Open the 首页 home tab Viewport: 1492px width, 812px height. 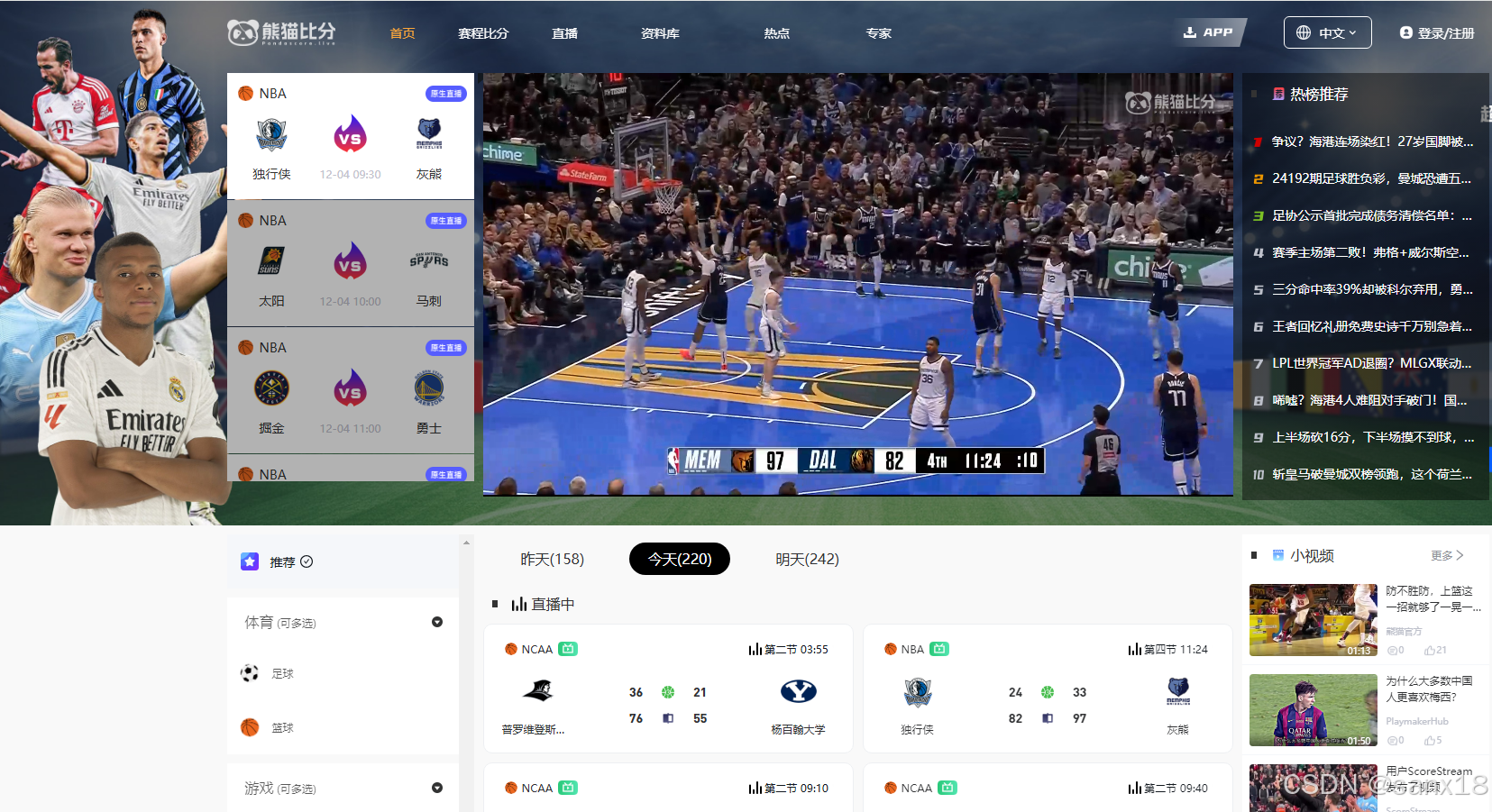pos(402,33)
